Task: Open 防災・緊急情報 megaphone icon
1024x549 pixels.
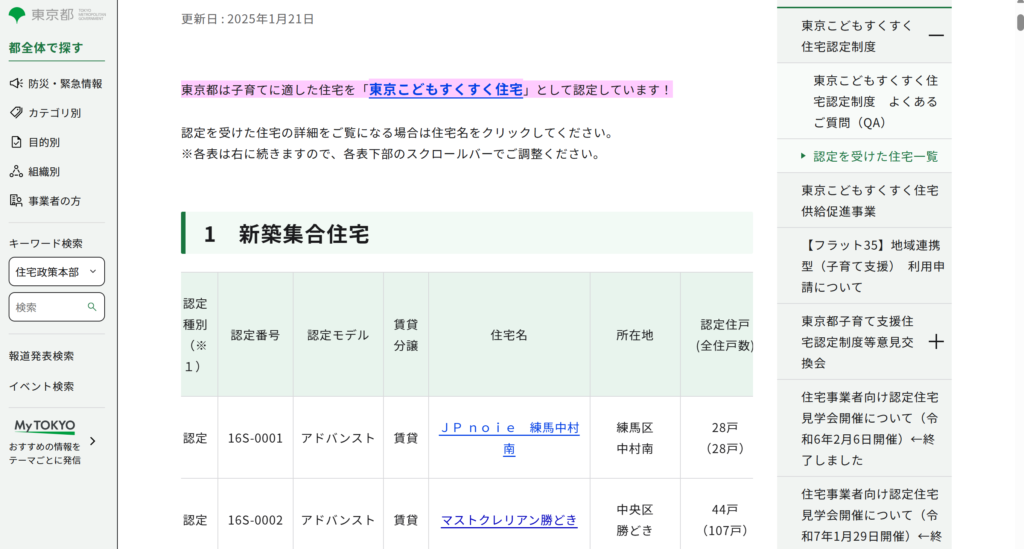Action: 16,84
